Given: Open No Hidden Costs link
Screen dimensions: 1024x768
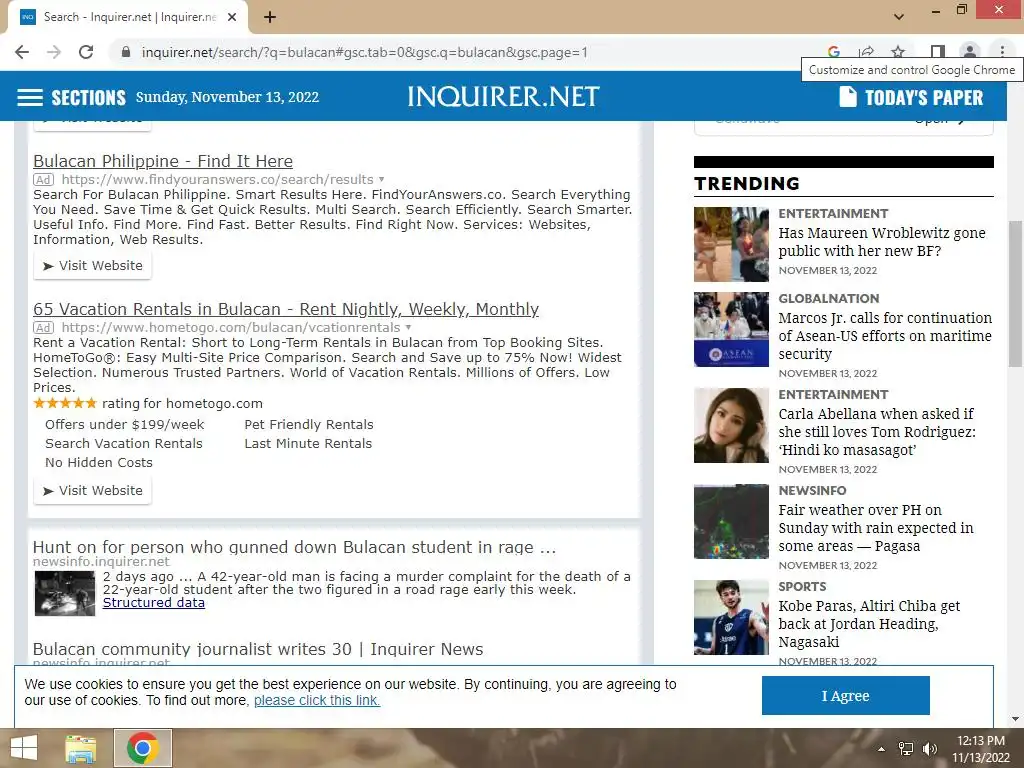Looking at the screenshot, I should point(99,462).
